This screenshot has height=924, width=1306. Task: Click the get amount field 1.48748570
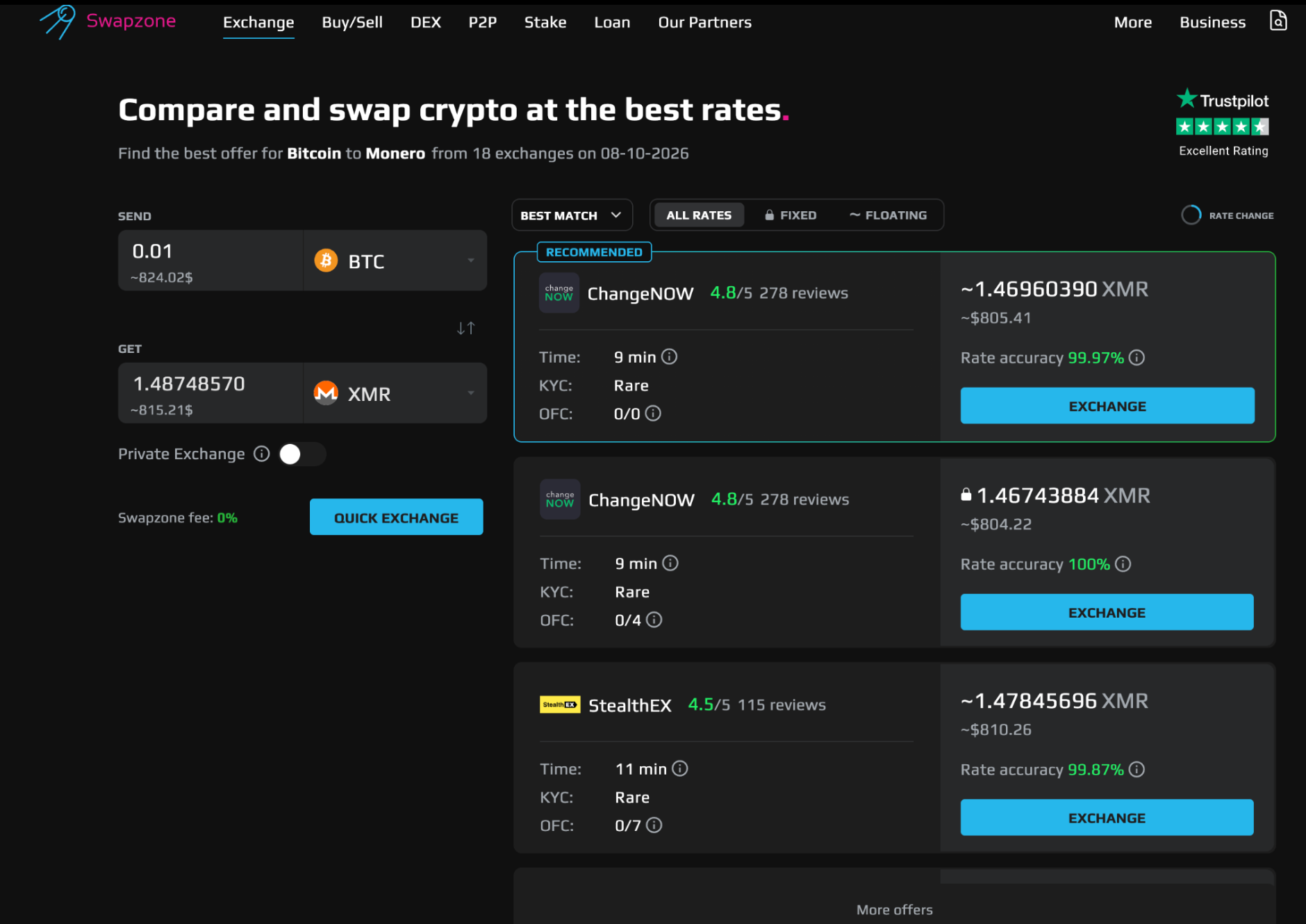(x=211, y=393)
